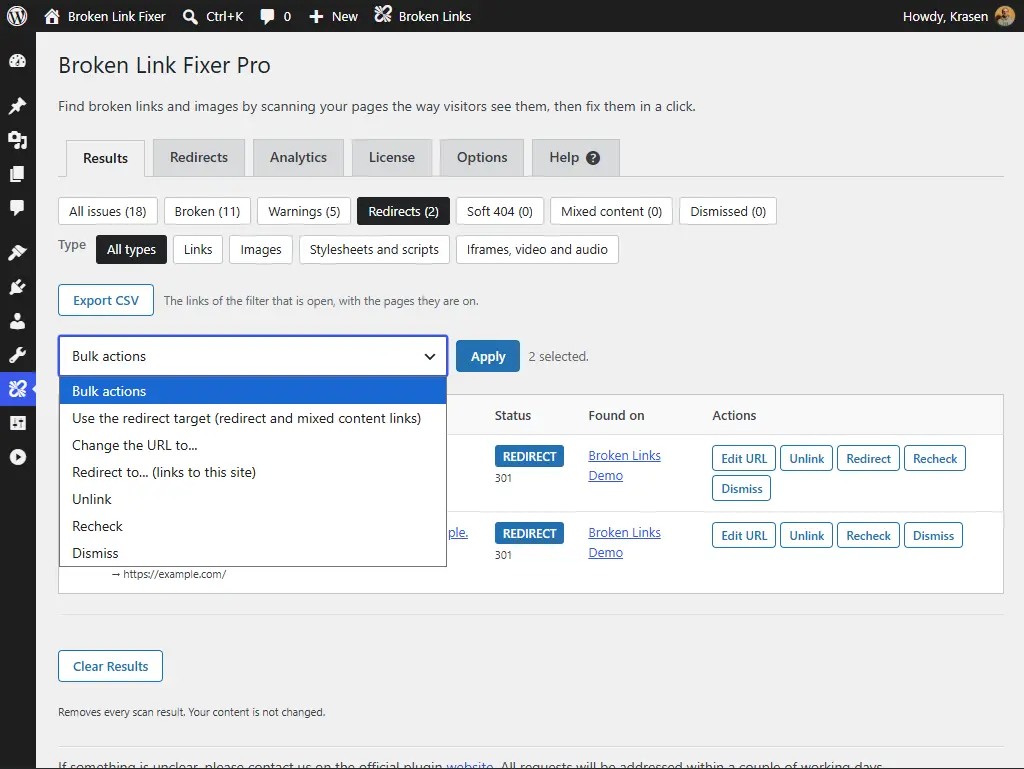Click Dismiss button in second row
This screenshot has height=769, width=1024.
pyautogui.click(x=933, y=535)
